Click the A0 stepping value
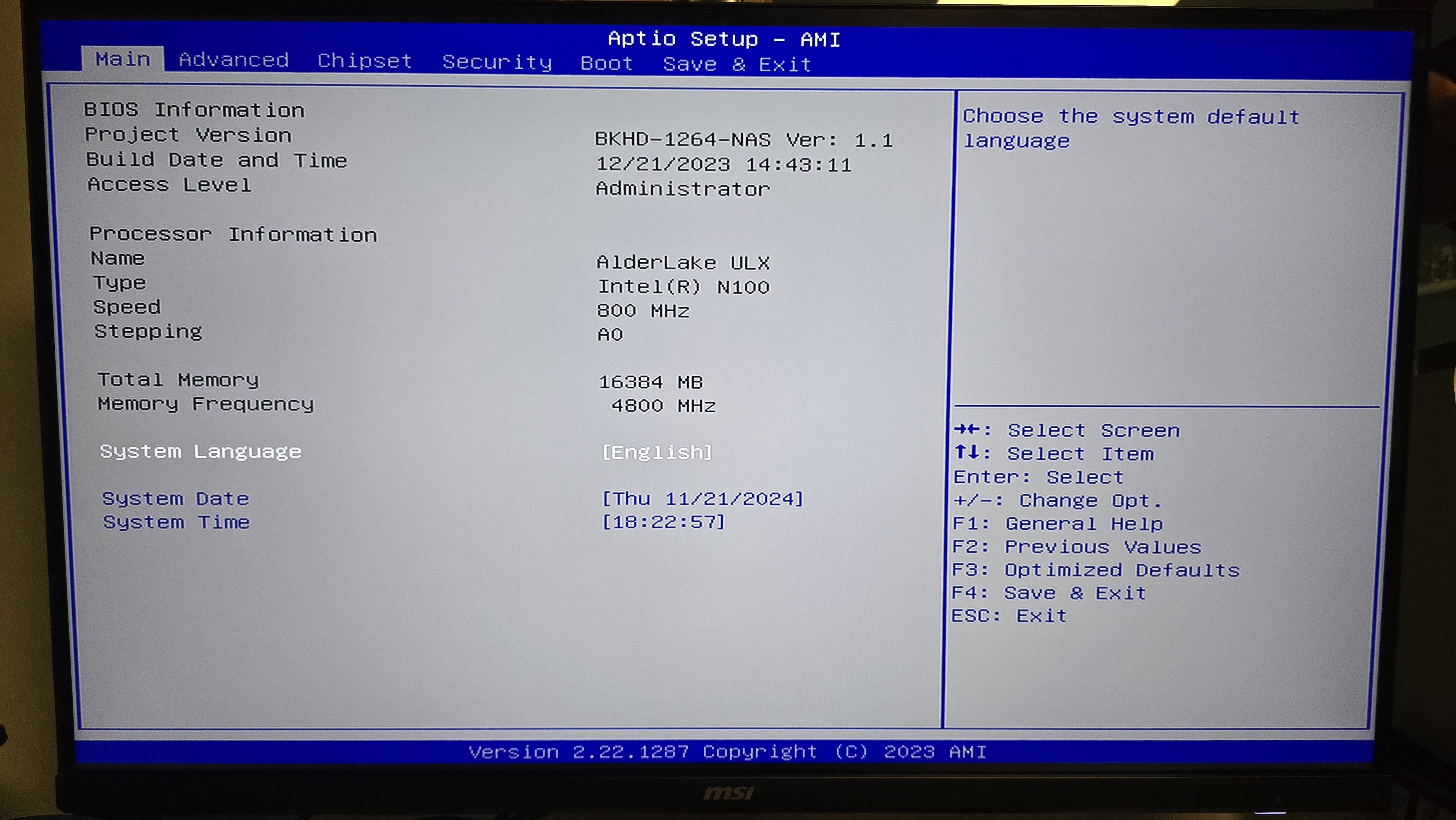The width and height of the screenshot is (1456, 820). tap(610, 335)
